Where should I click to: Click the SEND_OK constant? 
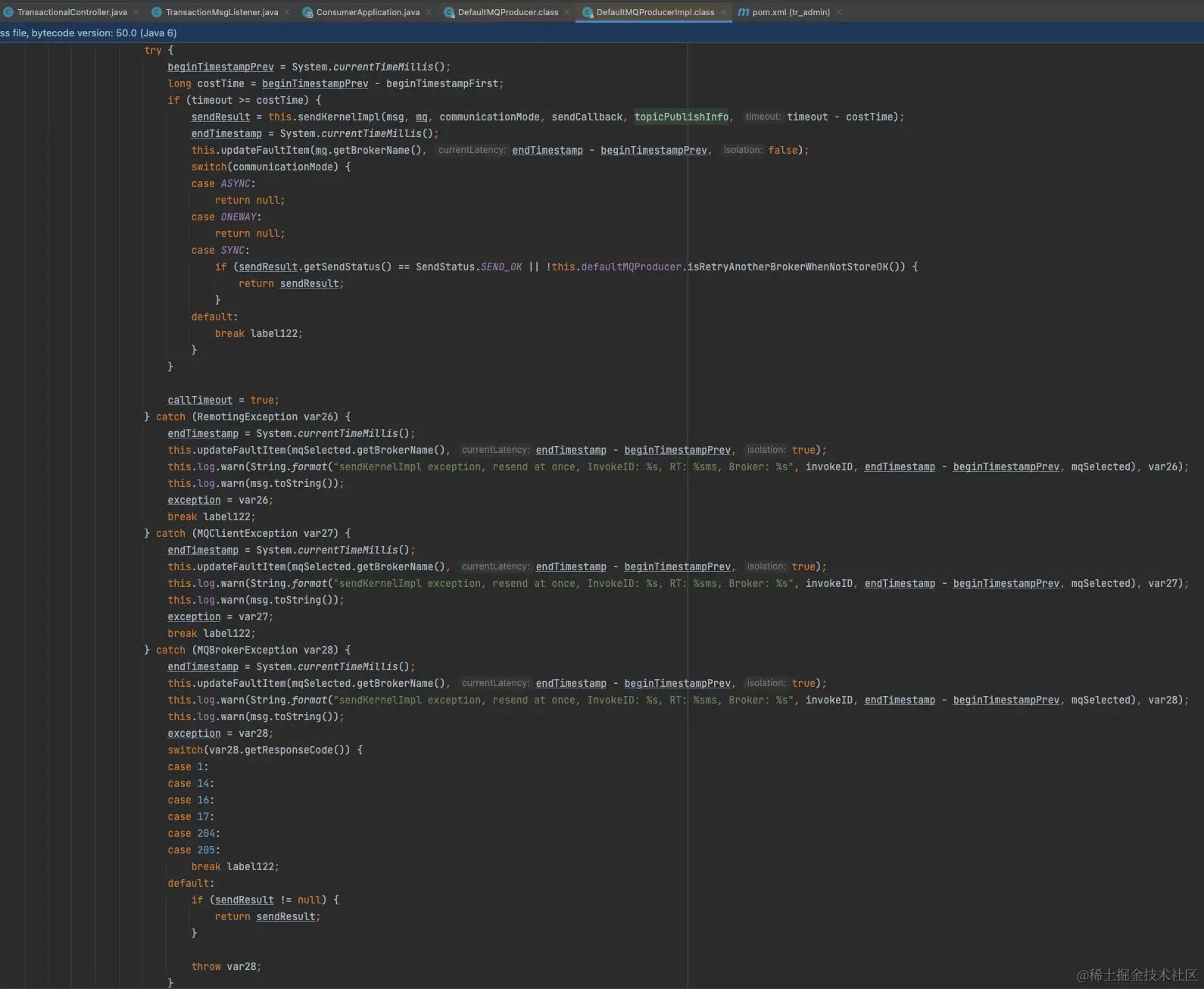pos(501,267)
